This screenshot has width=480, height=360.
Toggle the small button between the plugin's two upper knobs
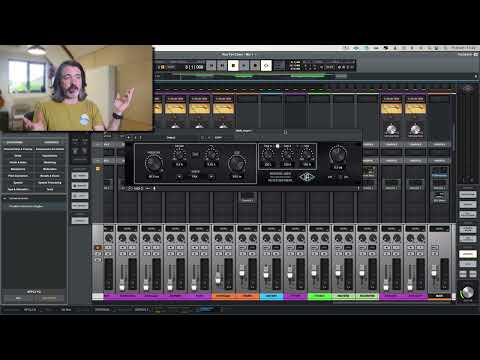click(x=195, y=154)
